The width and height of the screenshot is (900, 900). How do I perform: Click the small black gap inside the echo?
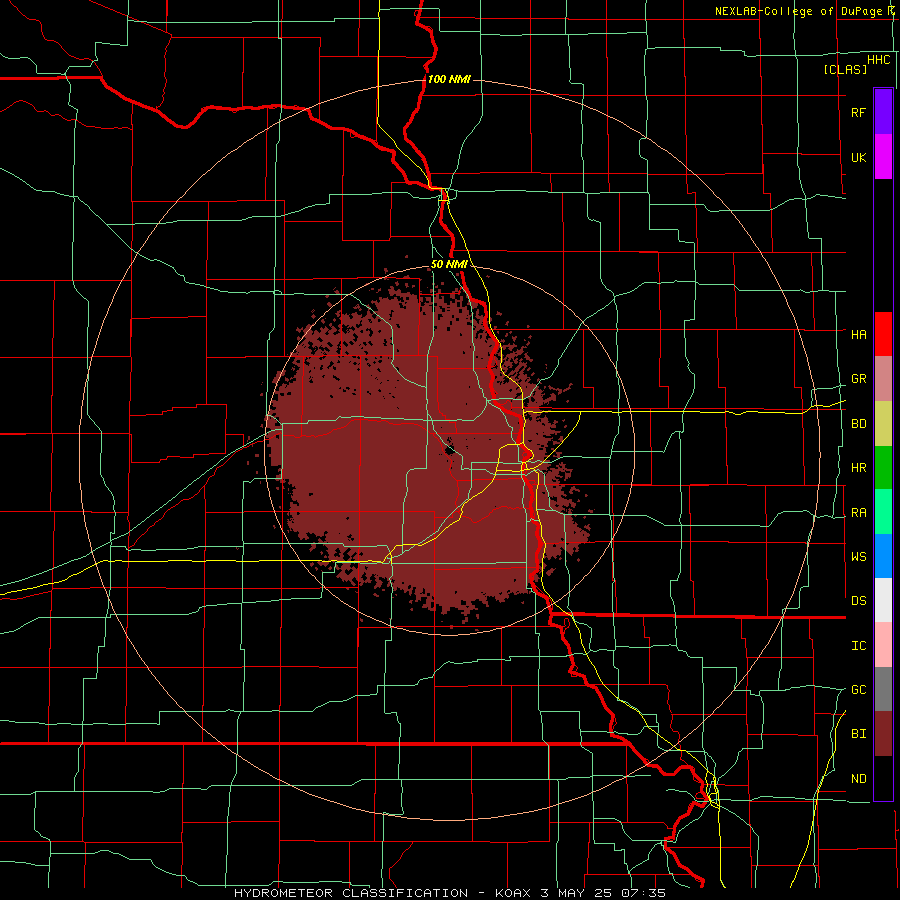(449, 448)
